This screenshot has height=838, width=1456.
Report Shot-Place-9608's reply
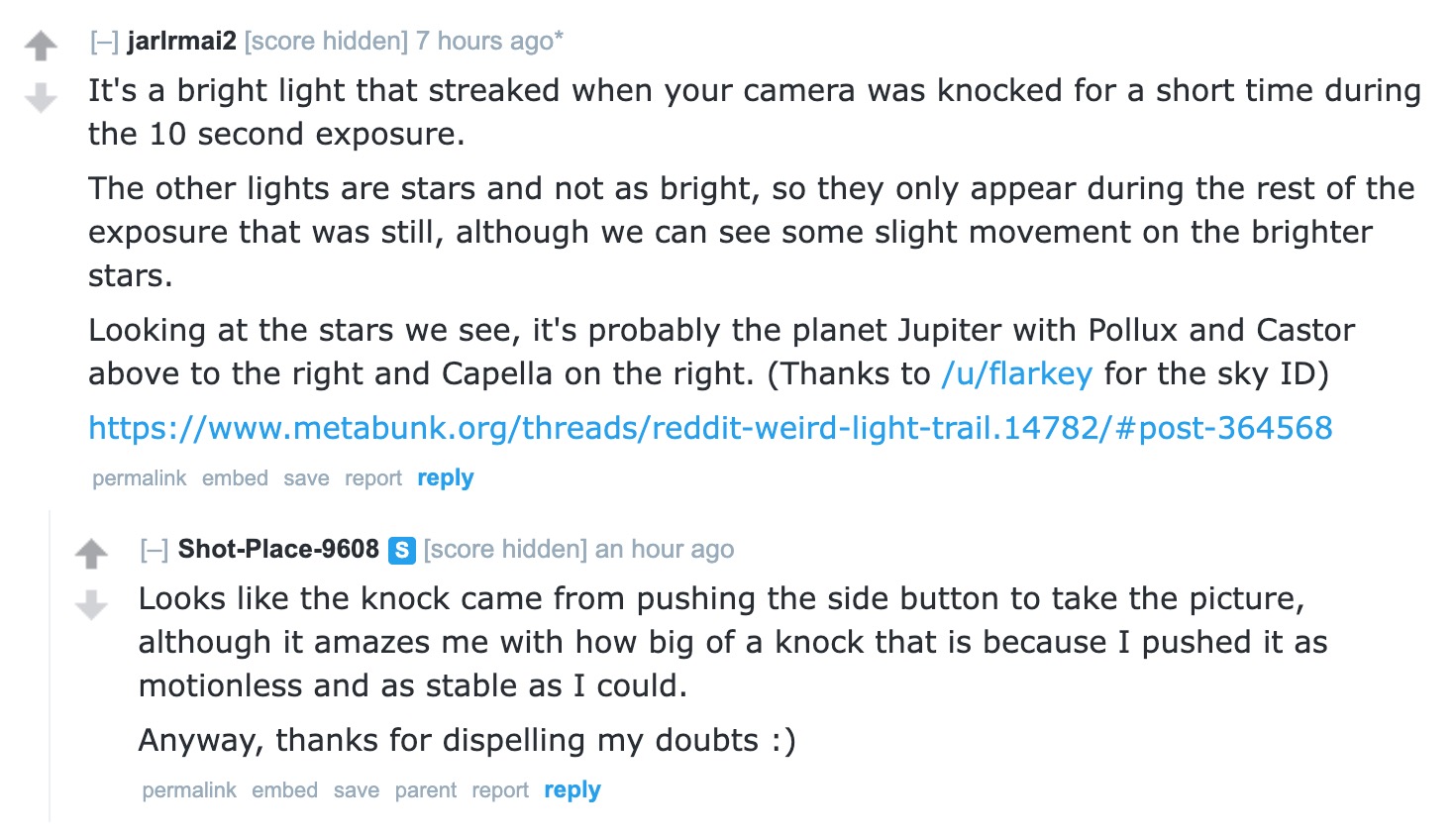pyautogui.click(x=499, y=790)
